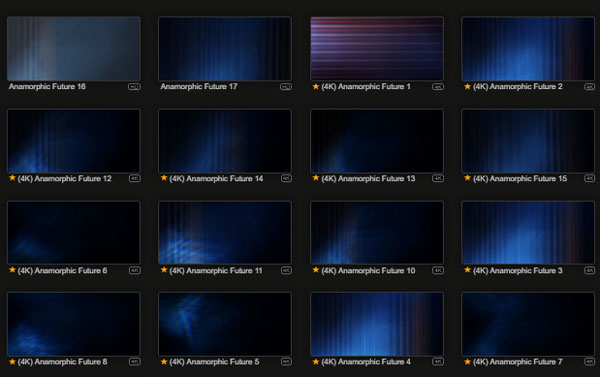Click the "(4K) Anamorphic Future 12" label
This screenshot has width=600, height=377.
tap(65, 178)
